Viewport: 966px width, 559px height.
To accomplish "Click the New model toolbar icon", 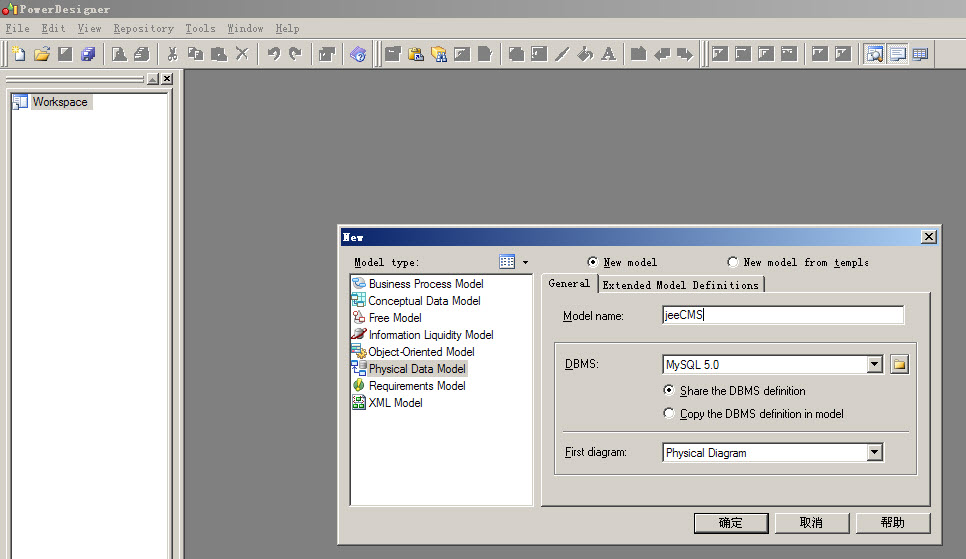I will [19, 54].
